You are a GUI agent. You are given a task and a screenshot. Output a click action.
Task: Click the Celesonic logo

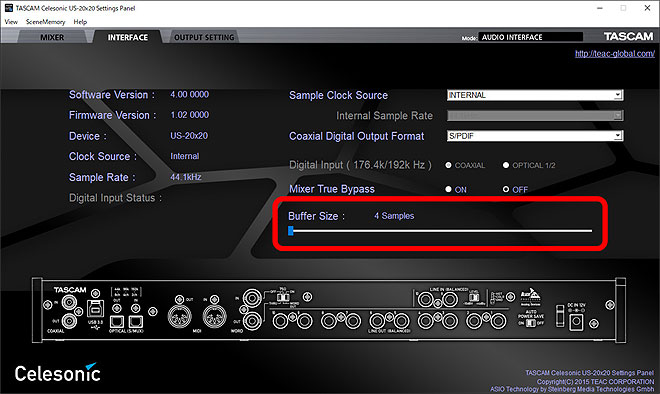[58, 372]
